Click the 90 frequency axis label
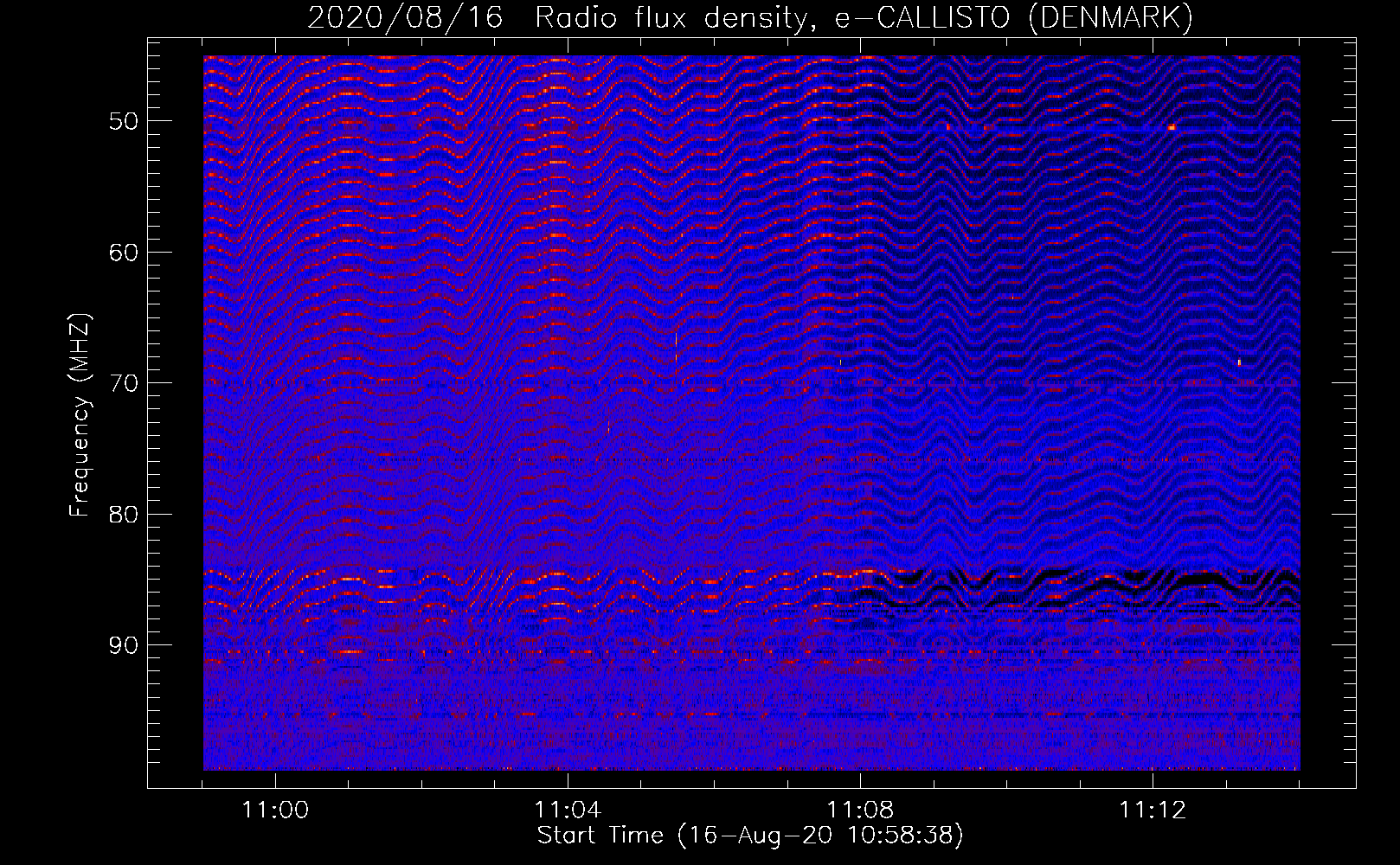The width and height of the screenshot is (1400, 865). [x=124, y=645]
